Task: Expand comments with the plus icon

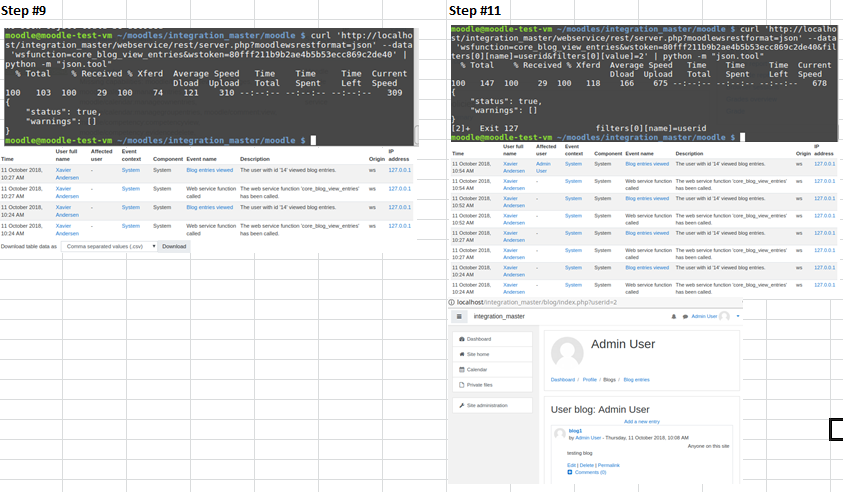Action: click(570, 472)
